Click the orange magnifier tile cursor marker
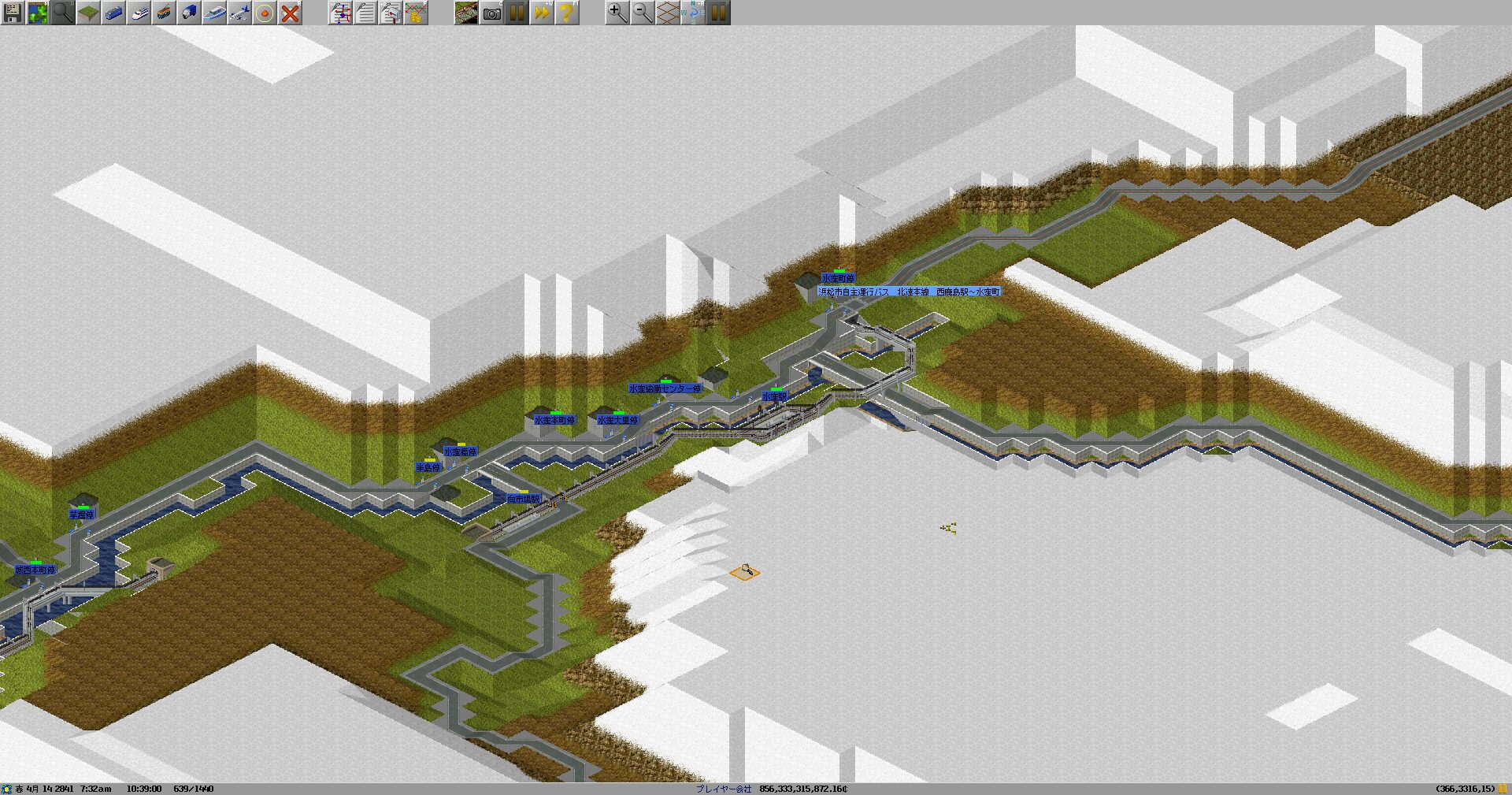The height and width of the screenshot is (795, 1512). coord(745,571)
